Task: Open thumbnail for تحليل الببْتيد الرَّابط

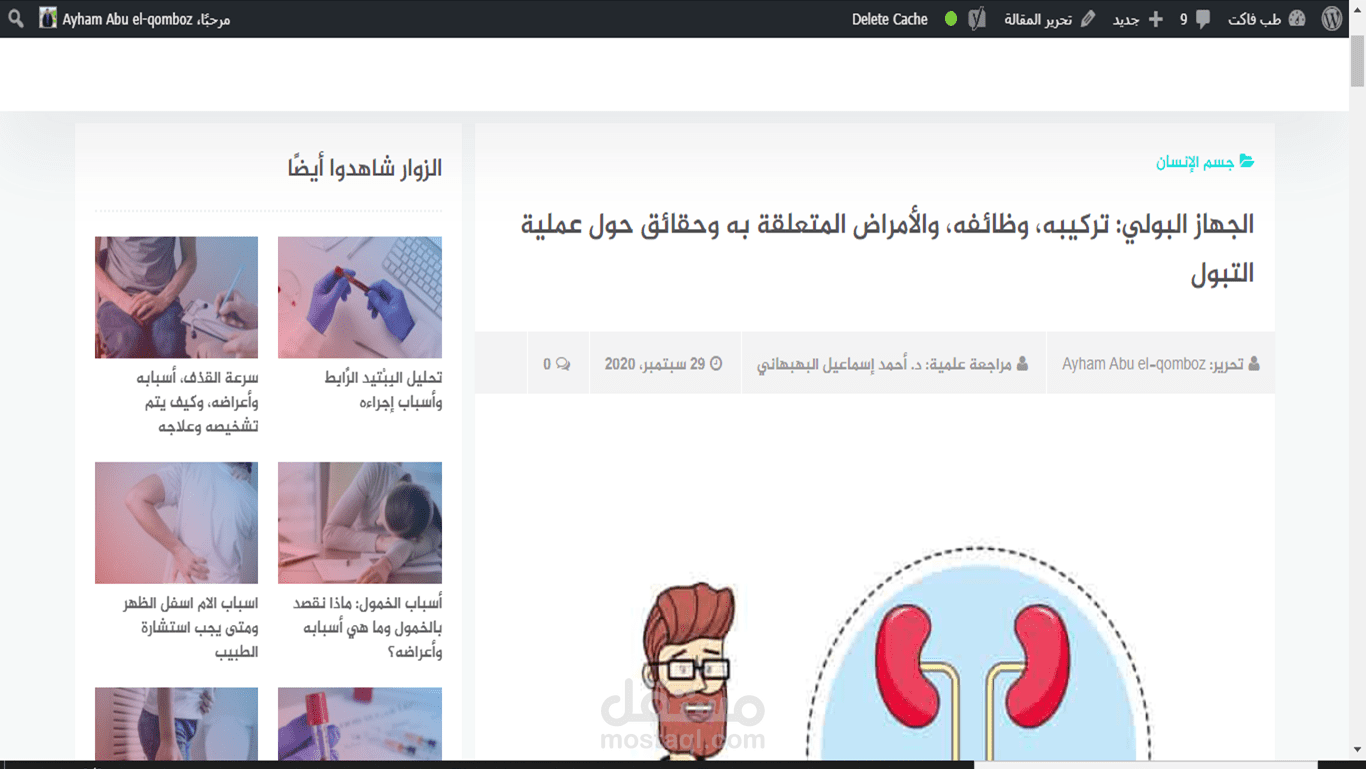Action: 360,297
